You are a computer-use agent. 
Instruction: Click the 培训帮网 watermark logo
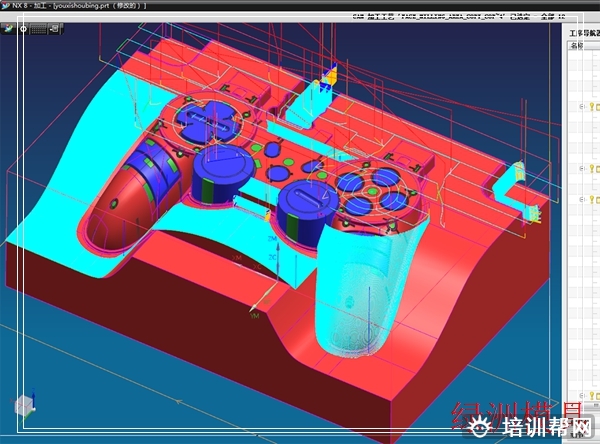tap(530, 428)
